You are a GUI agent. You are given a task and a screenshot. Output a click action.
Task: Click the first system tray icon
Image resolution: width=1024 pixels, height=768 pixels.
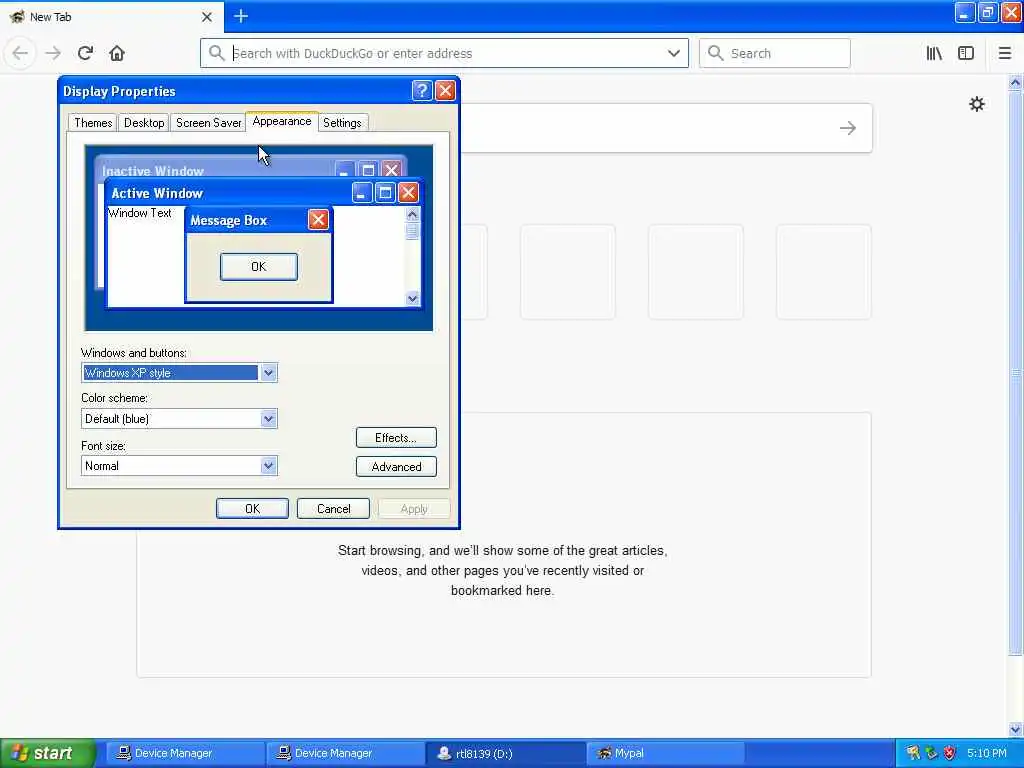[913, 754]
